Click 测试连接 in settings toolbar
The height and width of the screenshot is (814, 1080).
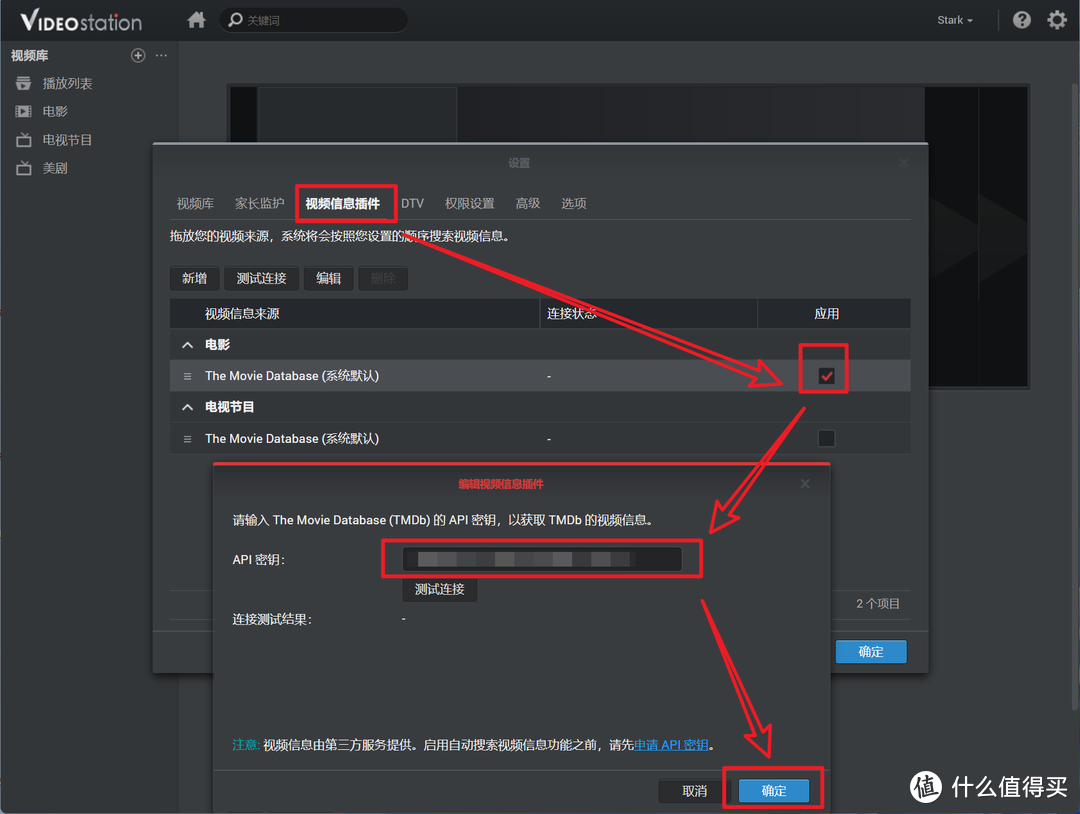261,278
